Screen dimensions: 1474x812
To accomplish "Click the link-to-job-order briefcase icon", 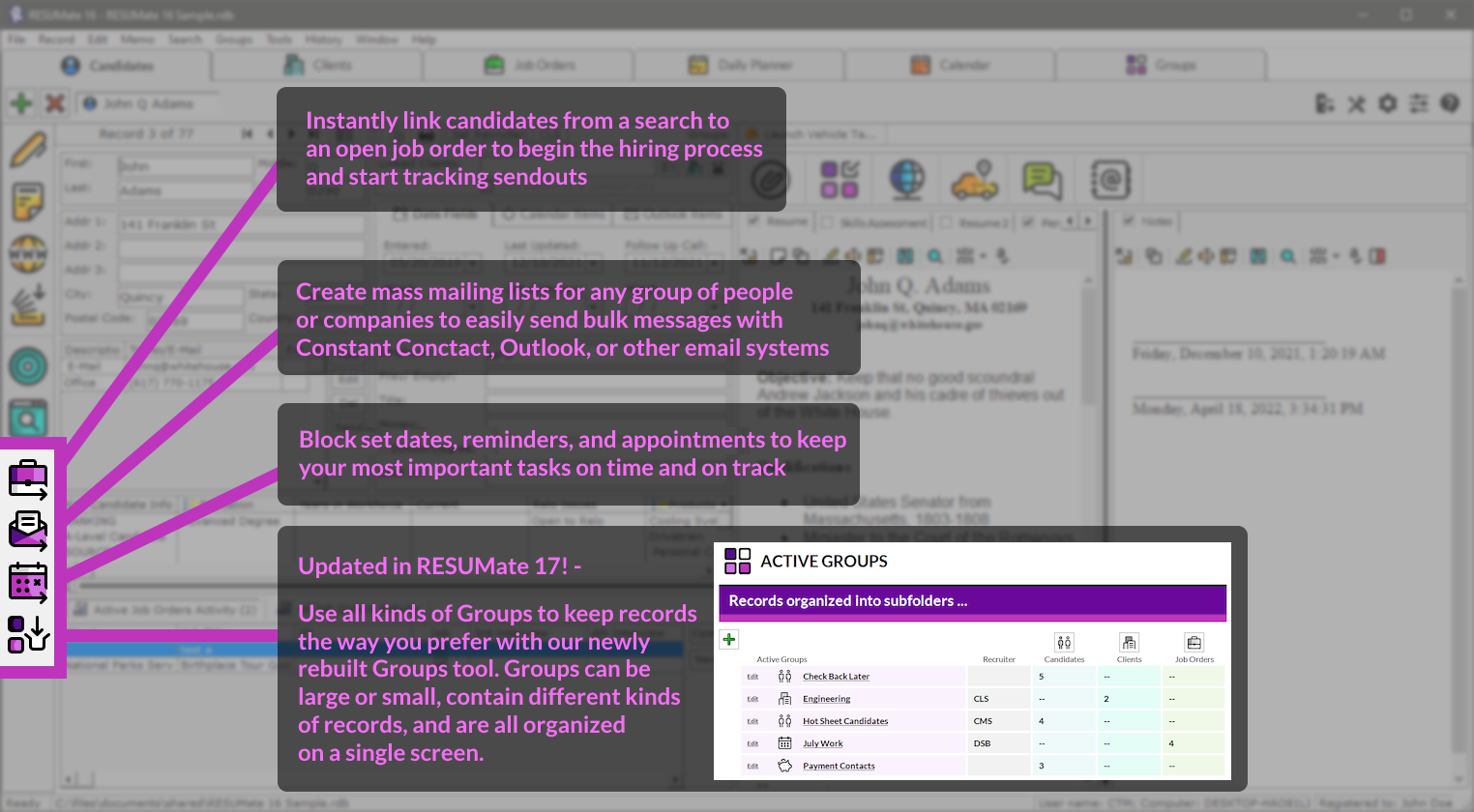I will point(28,478).
